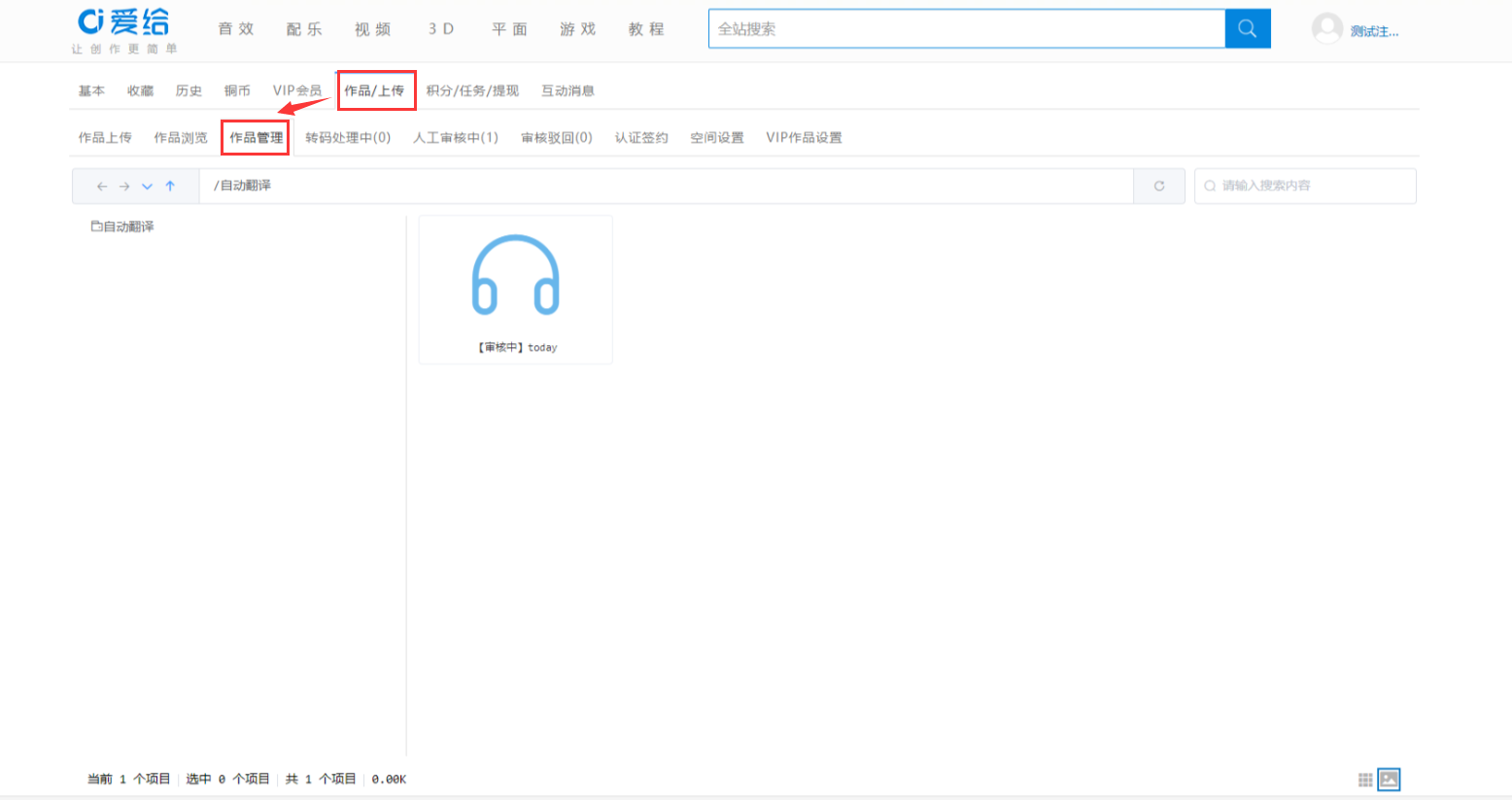
Task: Go to the 作品上传 sub-tab
Action: pos(105,138)
